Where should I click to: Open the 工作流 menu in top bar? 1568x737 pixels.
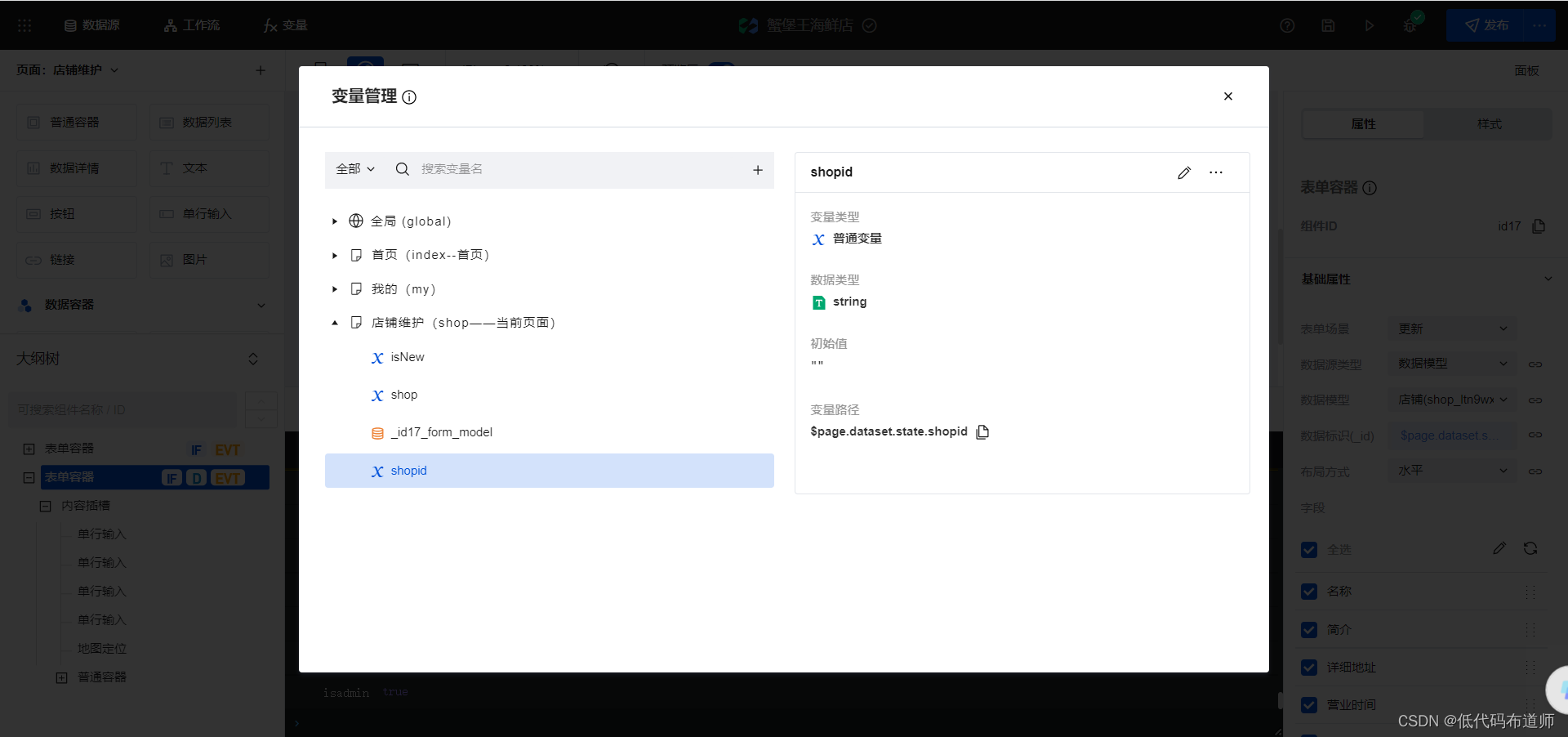pos(192,25)
